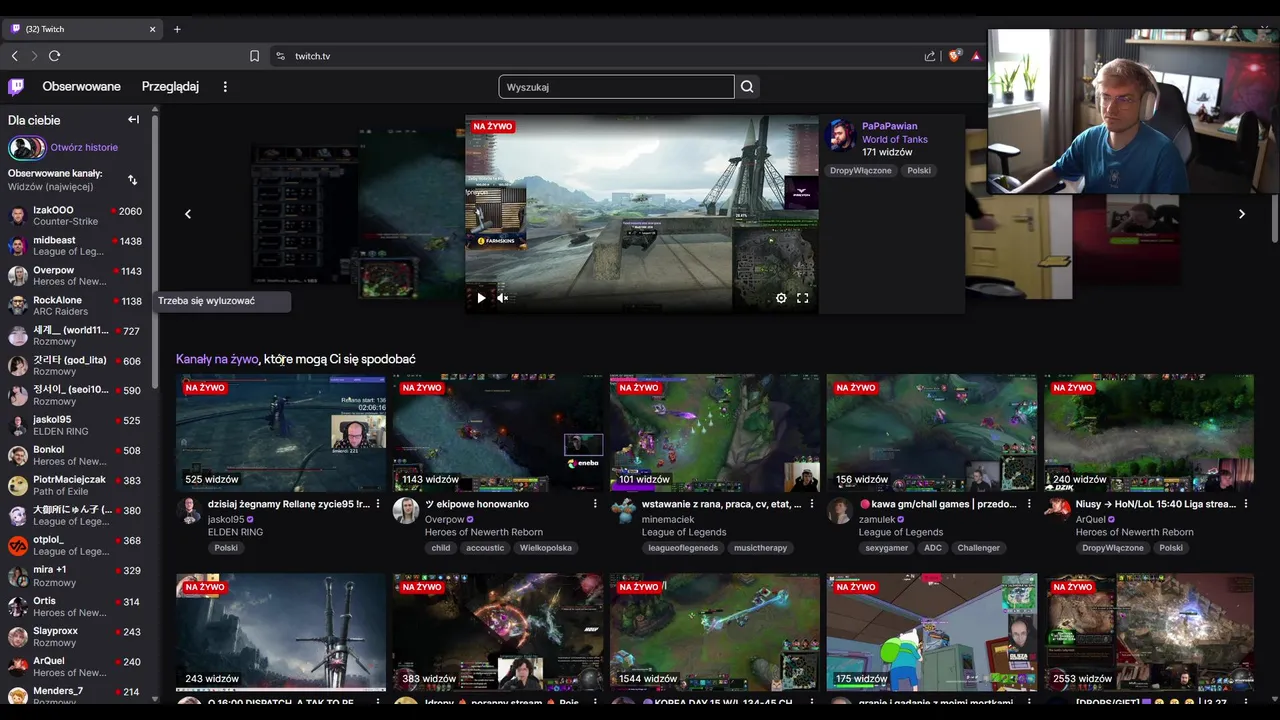This screenshot has height=720, width=1280.
Task: Open Kanały na żywo link
Action: tap(217, 359)
